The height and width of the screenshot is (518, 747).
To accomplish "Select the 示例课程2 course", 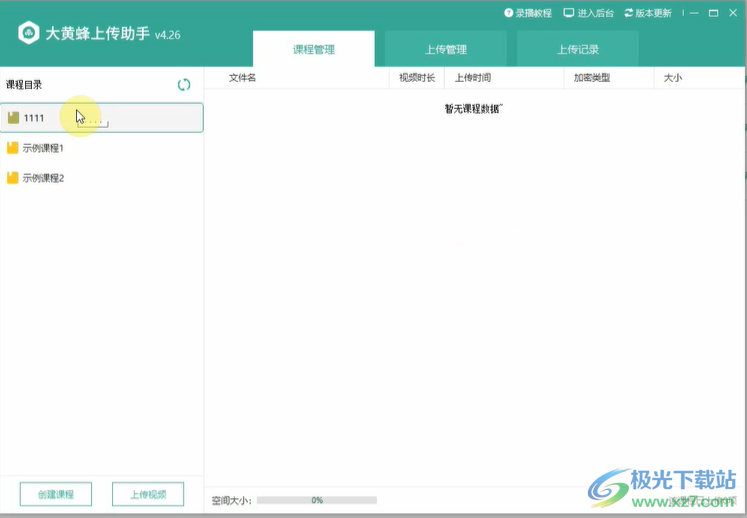I will [x=102, y=178].
